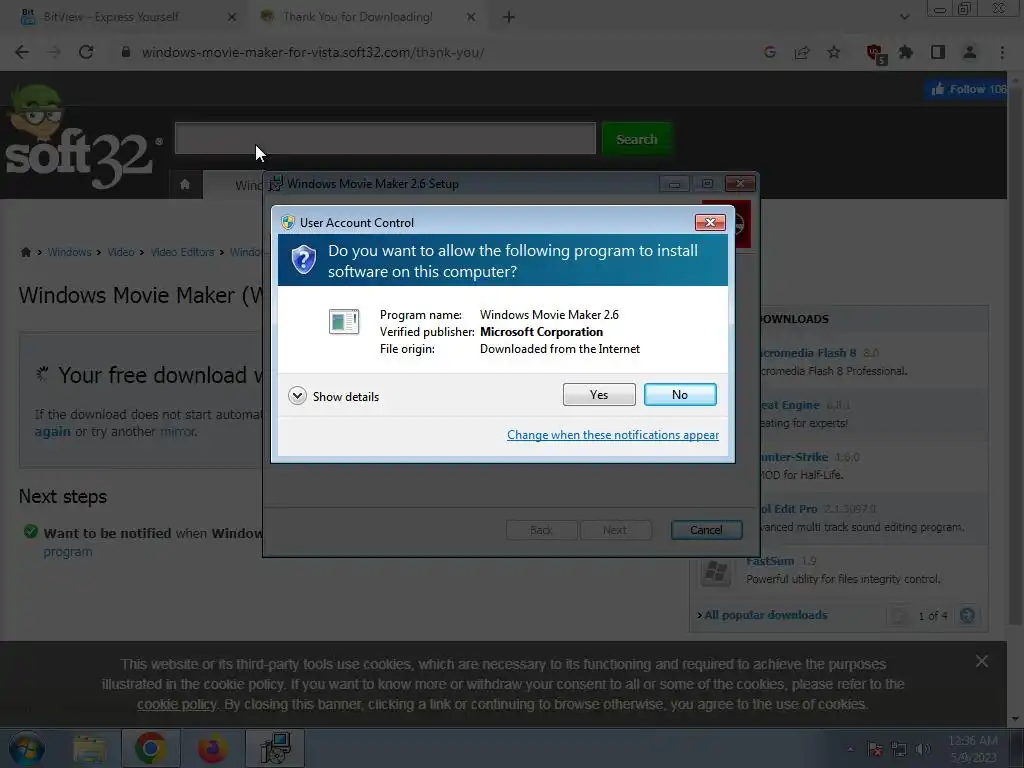
Task: Click the program icon beside Program name
Action: [344, 321]
